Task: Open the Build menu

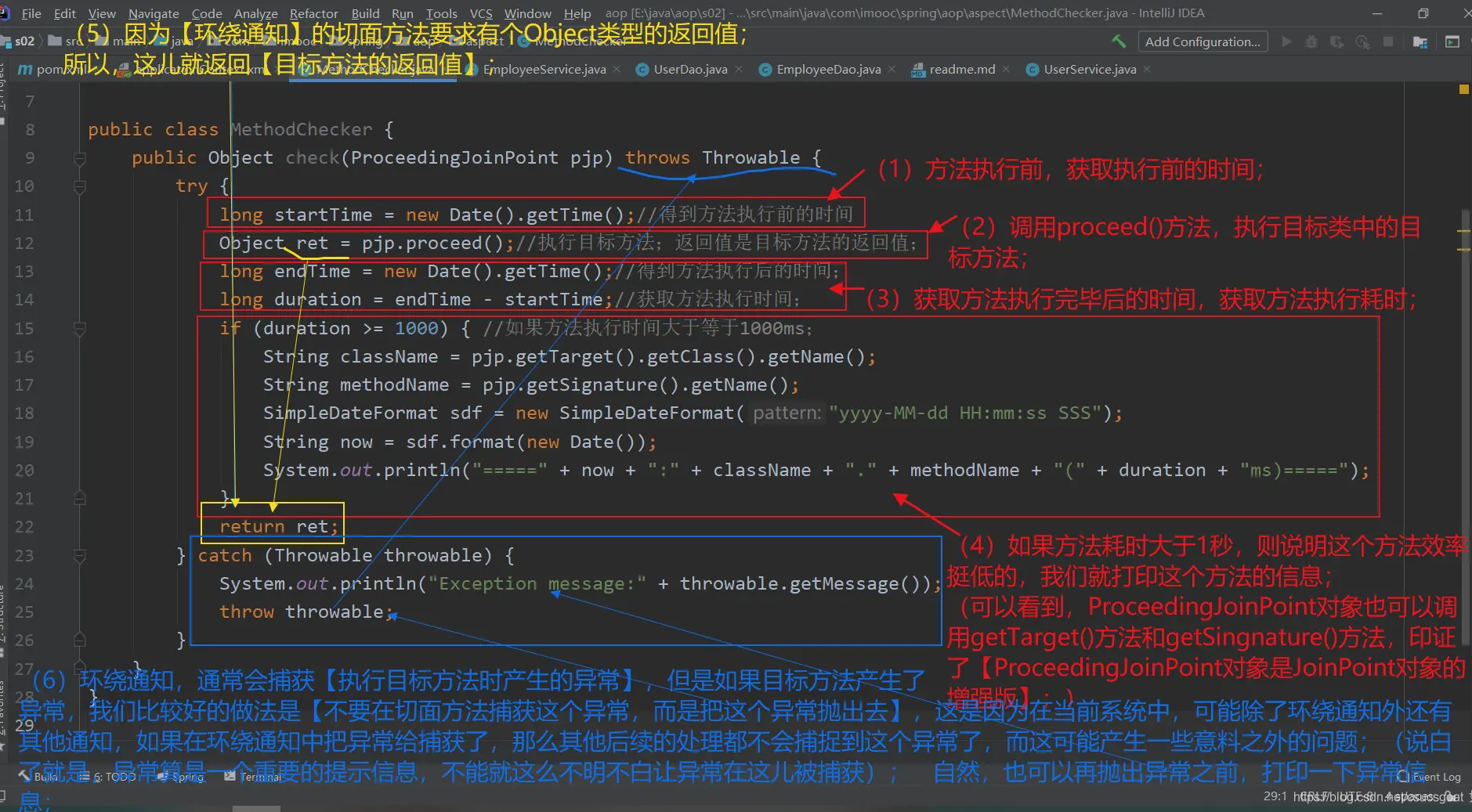Action: 365,13
